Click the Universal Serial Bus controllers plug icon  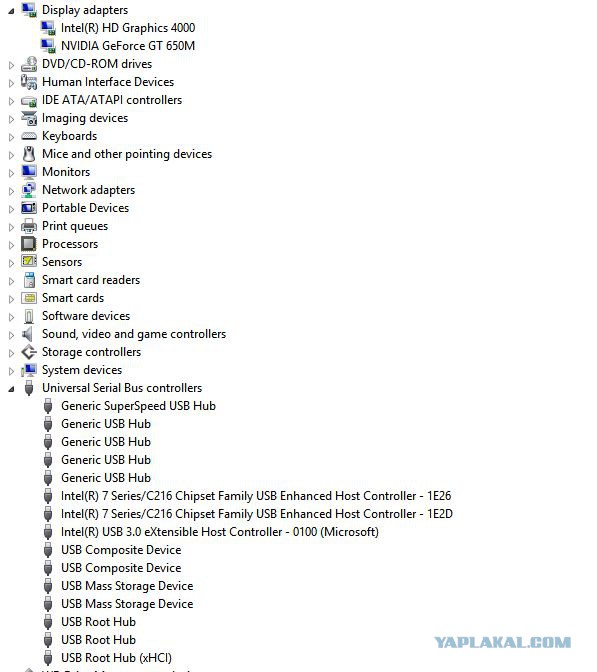pos(29,388)
